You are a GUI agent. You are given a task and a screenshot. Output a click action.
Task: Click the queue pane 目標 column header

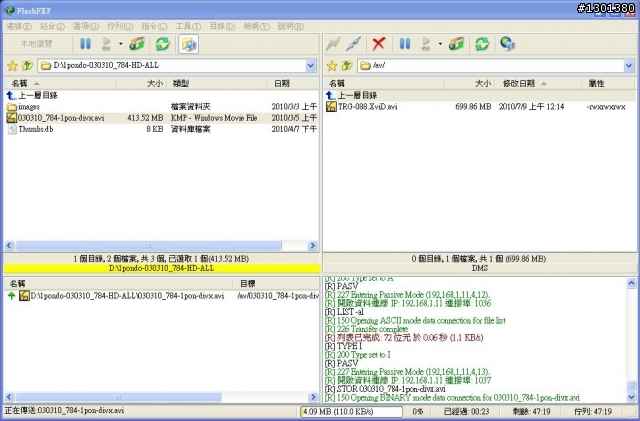tap(276, 284)
